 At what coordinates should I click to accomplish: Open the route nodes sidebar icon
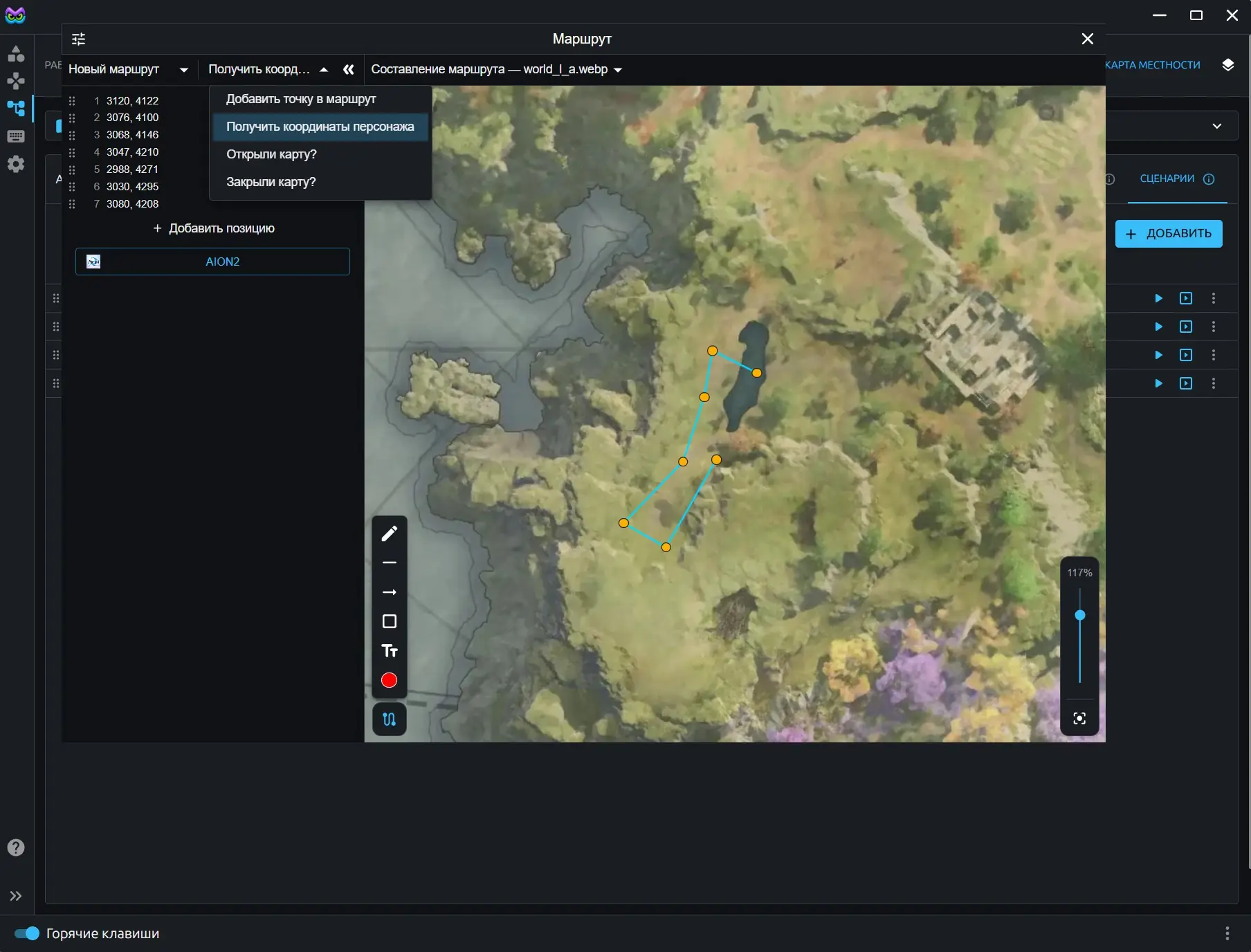16,109
